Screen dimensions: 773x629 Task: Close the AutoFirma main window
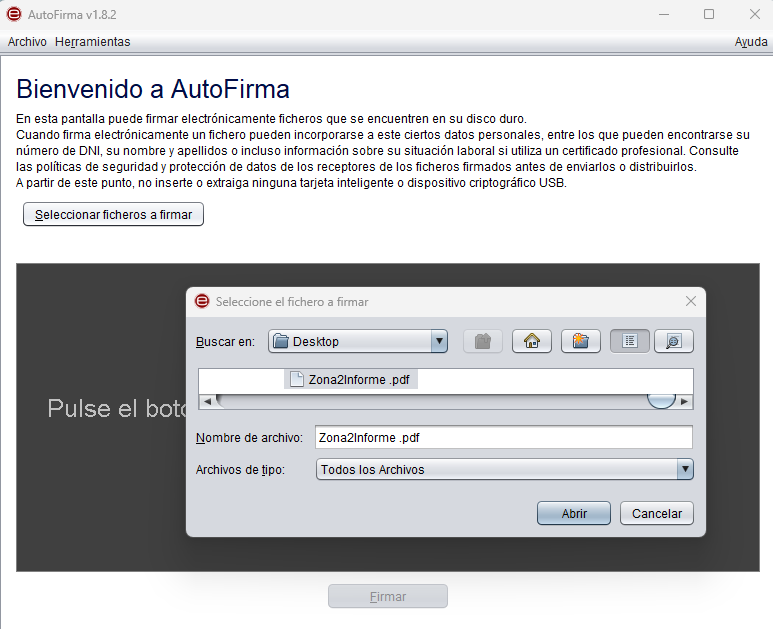[x=755, y=14]
